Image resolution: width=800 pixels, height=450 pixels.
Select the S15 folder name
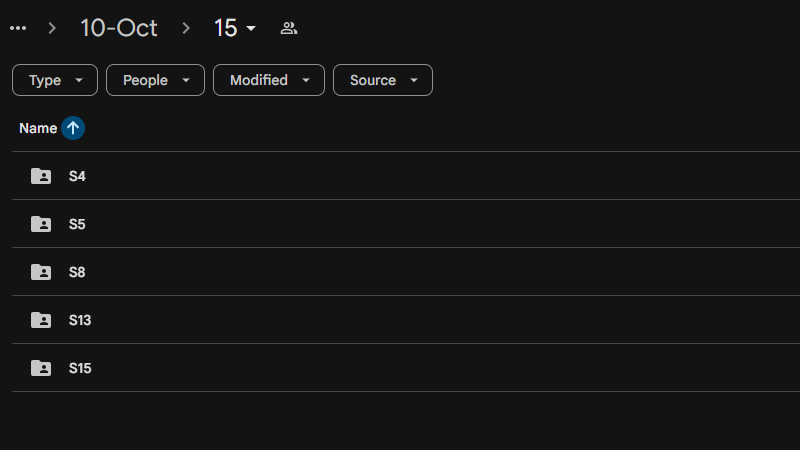point(80,368)
